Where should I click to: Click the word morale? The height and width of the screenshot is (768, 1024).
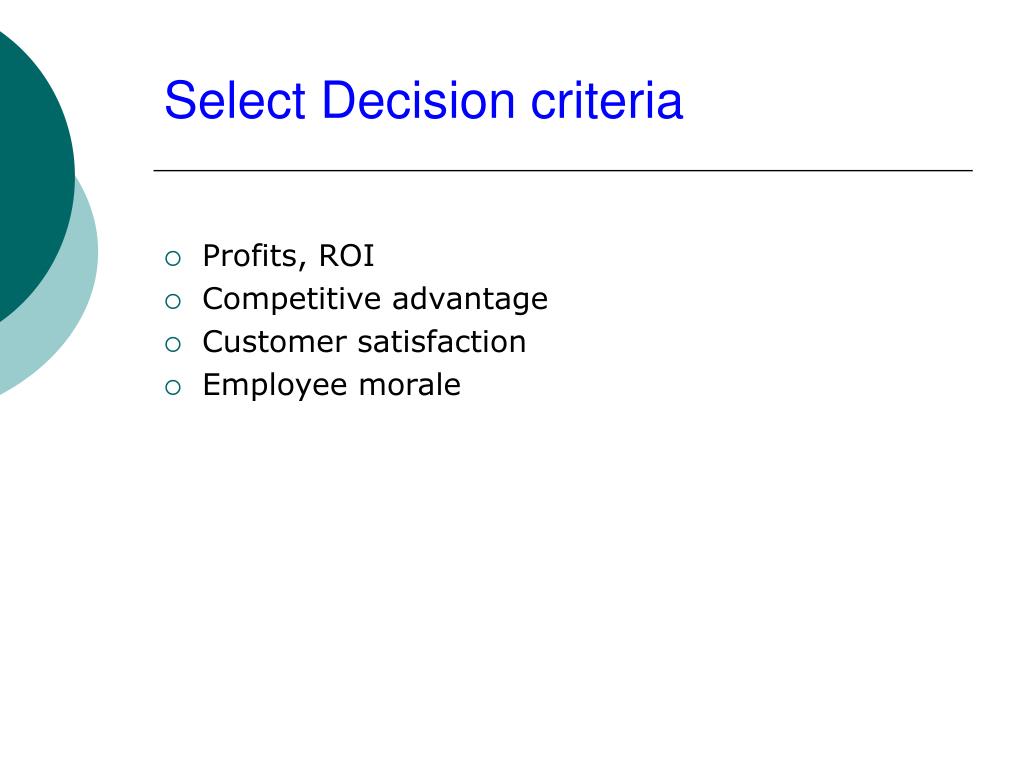coord(409,385)
